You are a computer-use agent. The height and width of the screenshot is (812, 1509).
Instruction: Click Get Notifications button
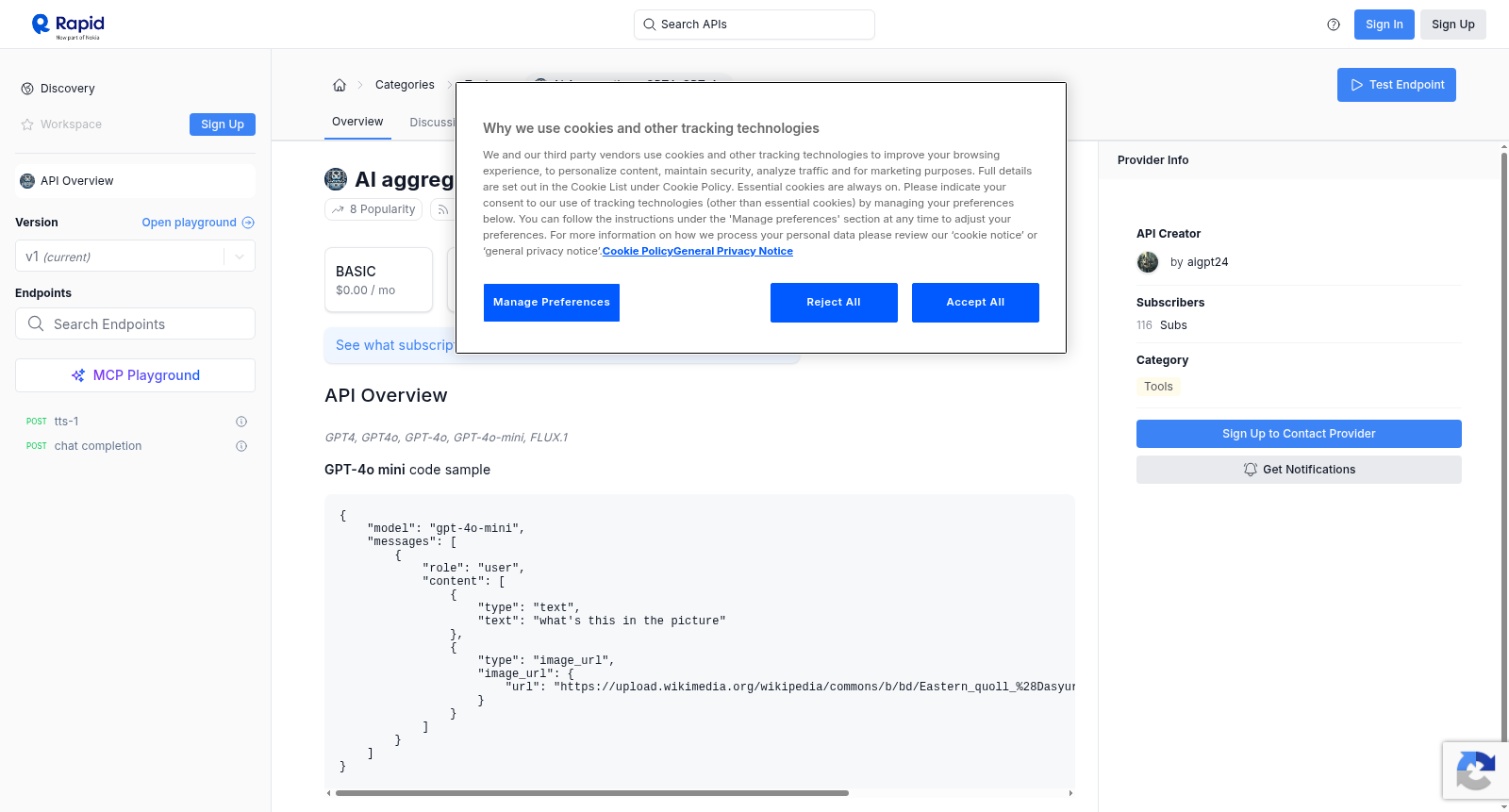tap(1299, 470)
